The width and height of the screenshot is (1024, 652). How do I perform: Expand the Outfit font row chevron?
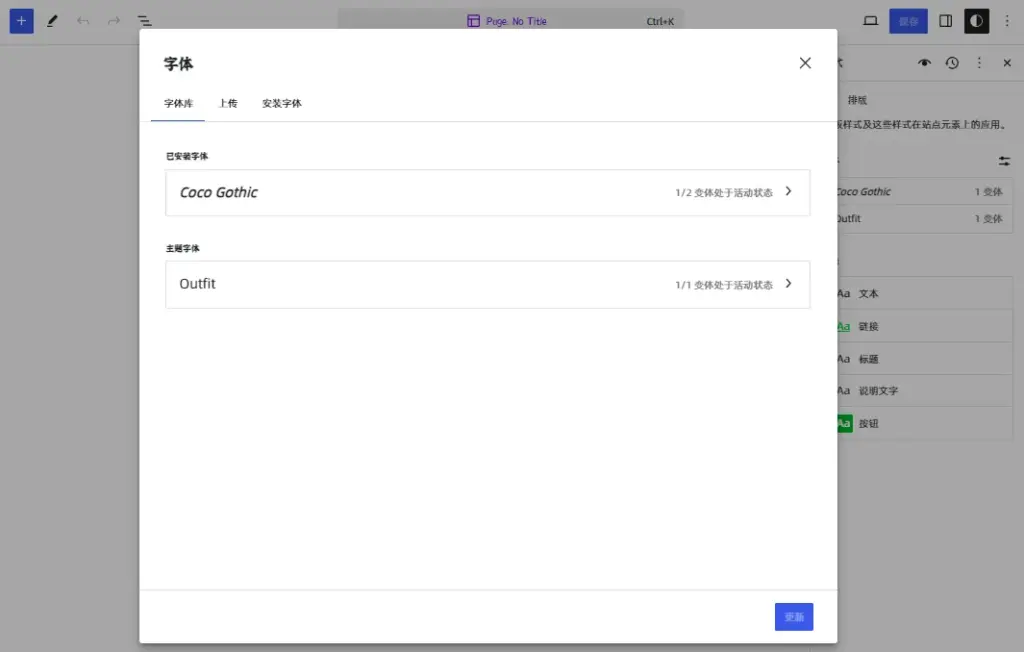coord(788,284)
